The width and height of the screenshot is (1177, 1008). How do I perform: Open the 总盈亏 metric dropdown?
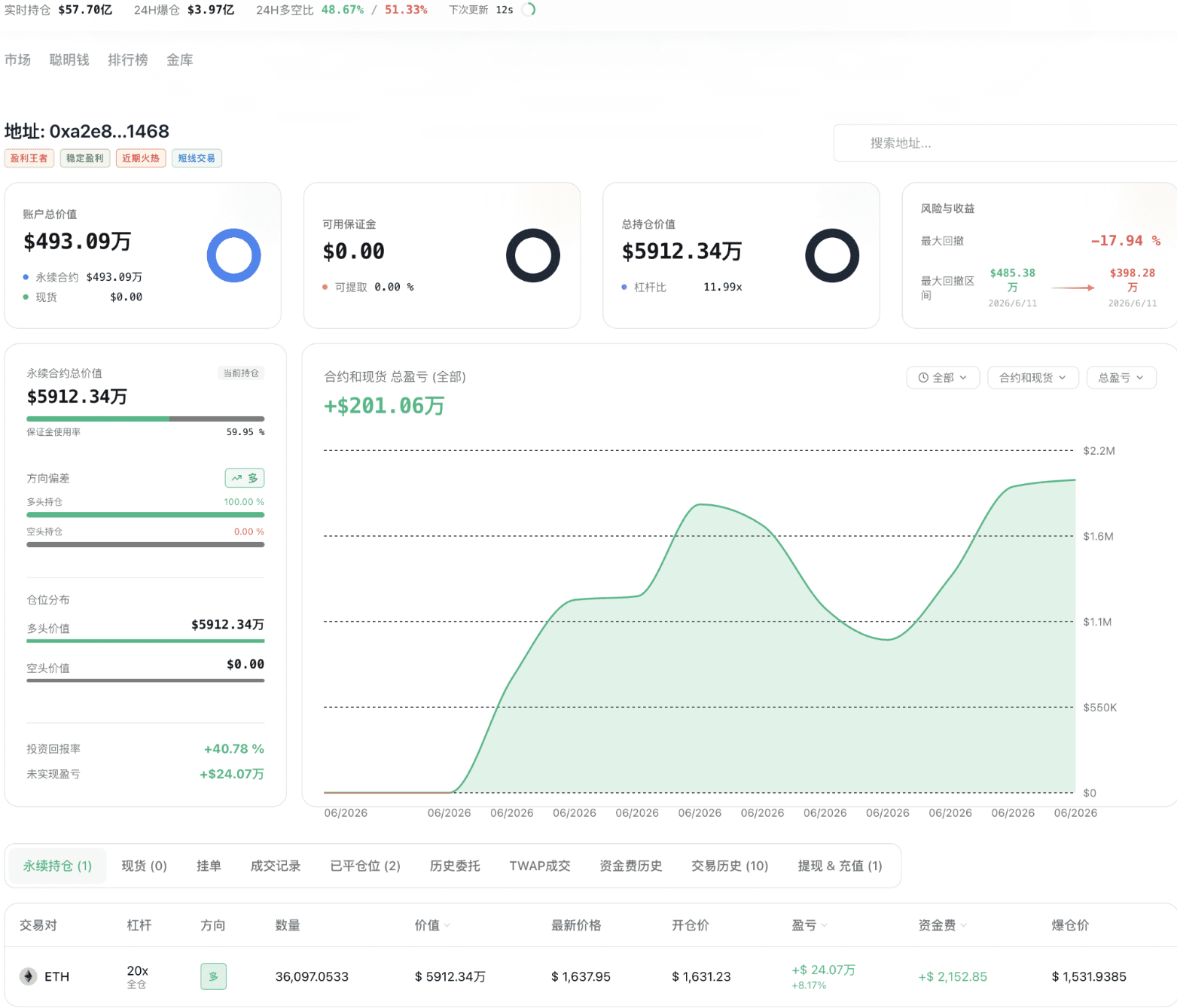click(x=1121, y=378)
